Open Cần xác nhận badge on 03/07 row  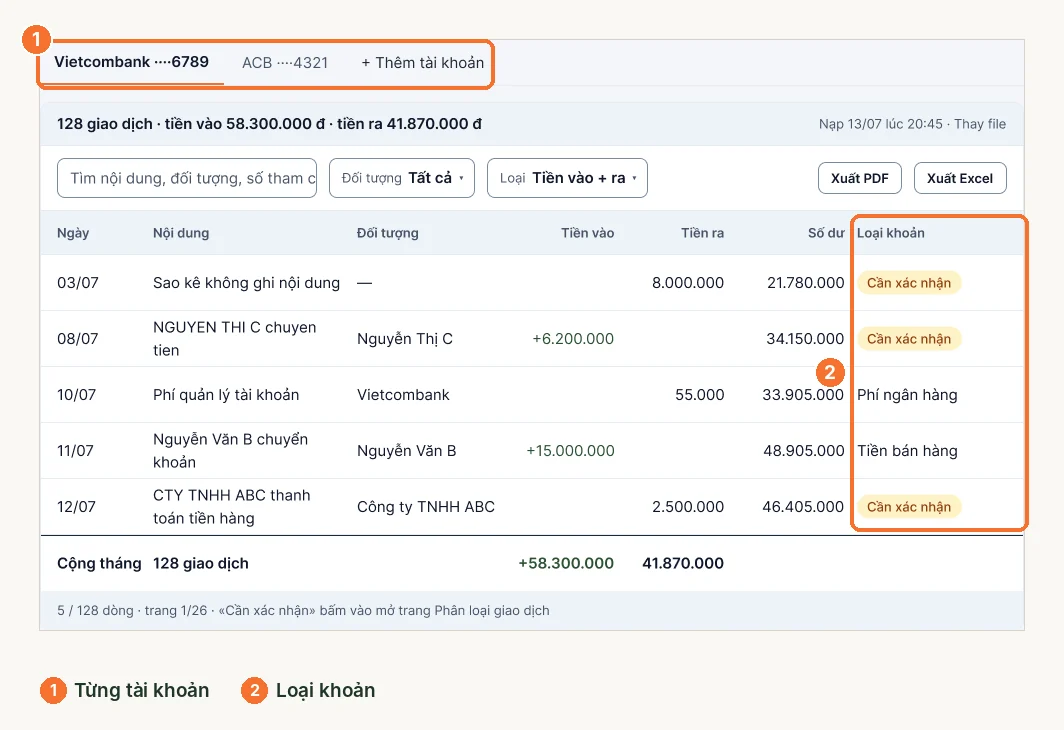[x=909, y=283]
